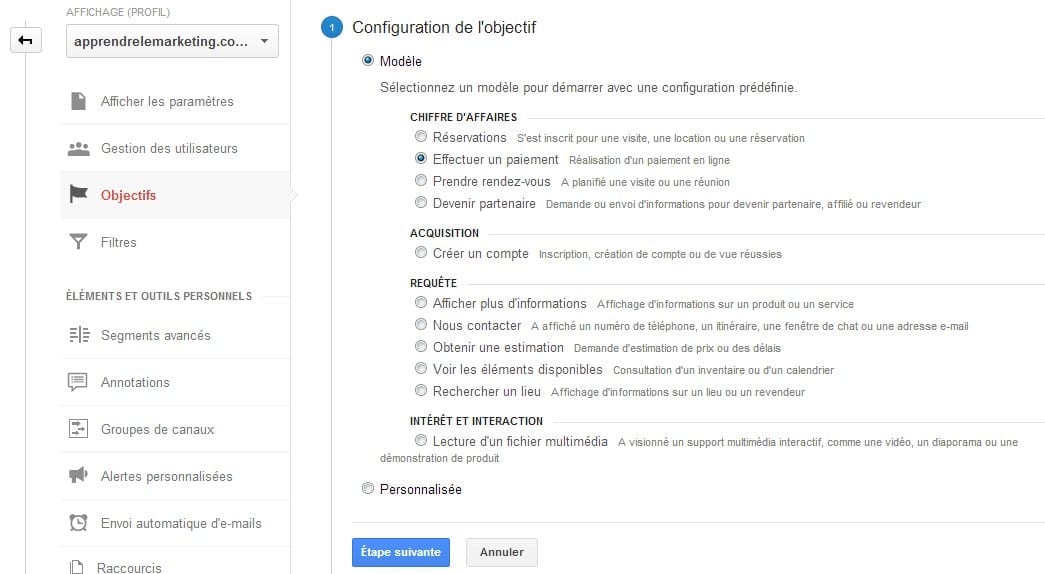The image size is (1045, 574).
Task: Click the back arrow icon
Action: pyautogui.click(x=25, y=41)
